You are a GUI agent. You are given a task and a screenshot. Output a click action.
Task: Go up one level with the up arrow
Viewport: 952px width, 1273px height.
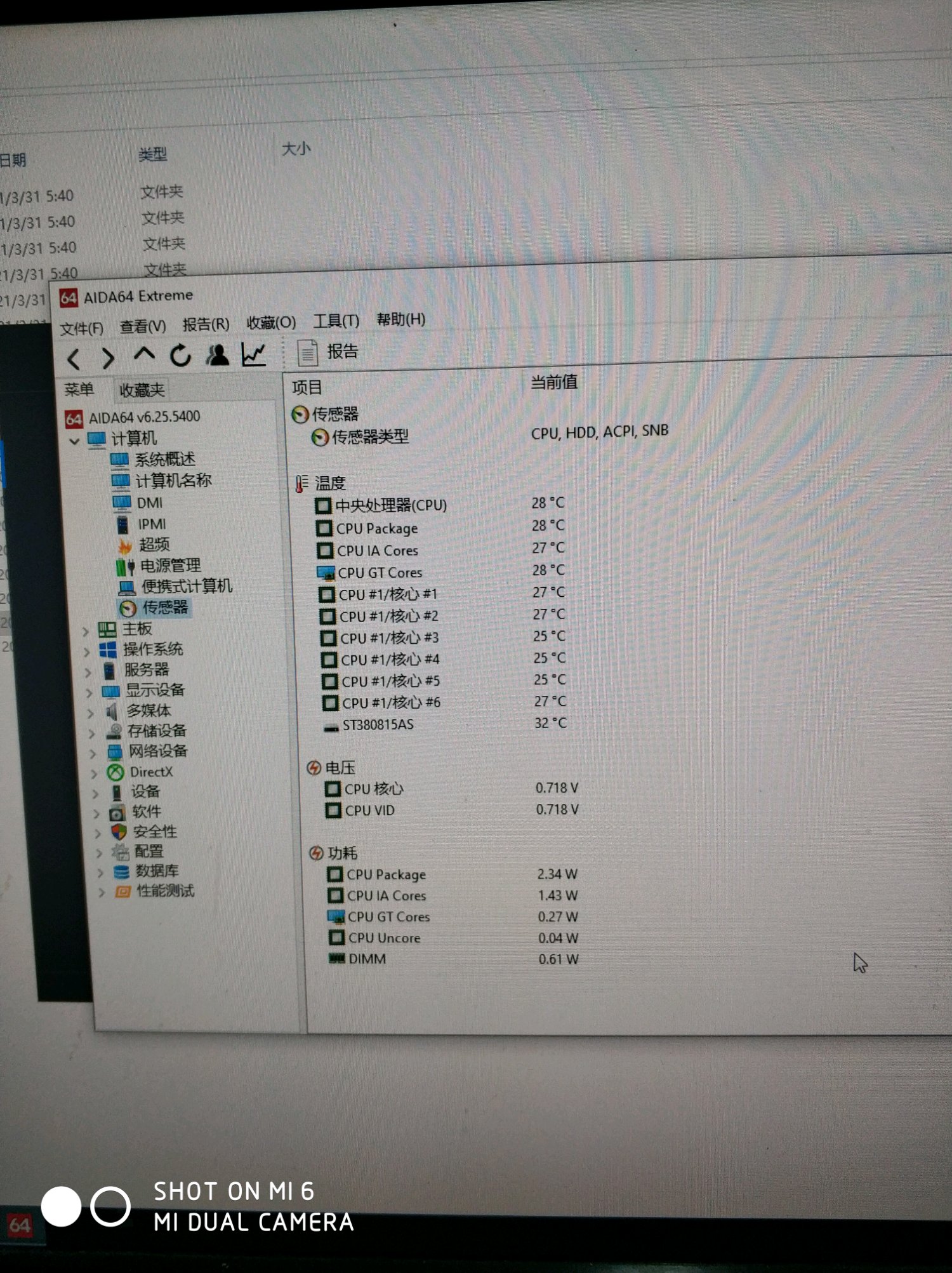(144, 354)
